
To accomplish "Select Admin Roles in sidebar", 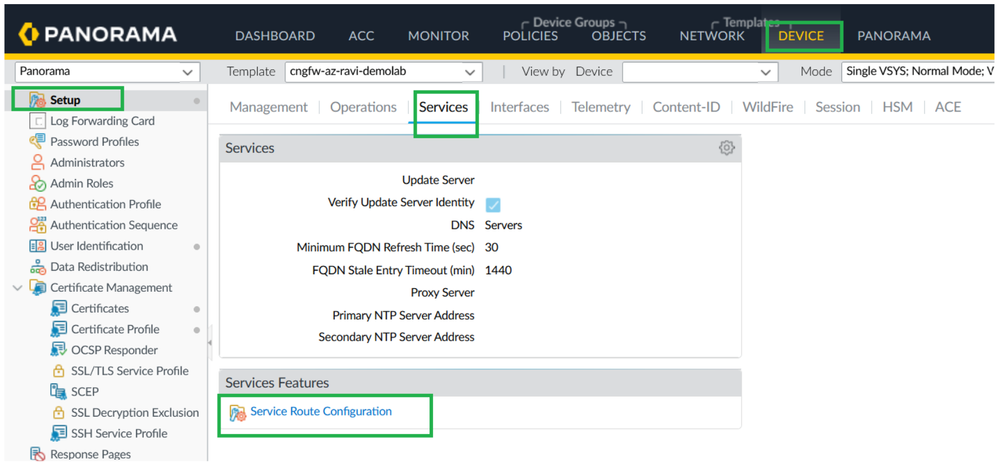I will [81, 184].
